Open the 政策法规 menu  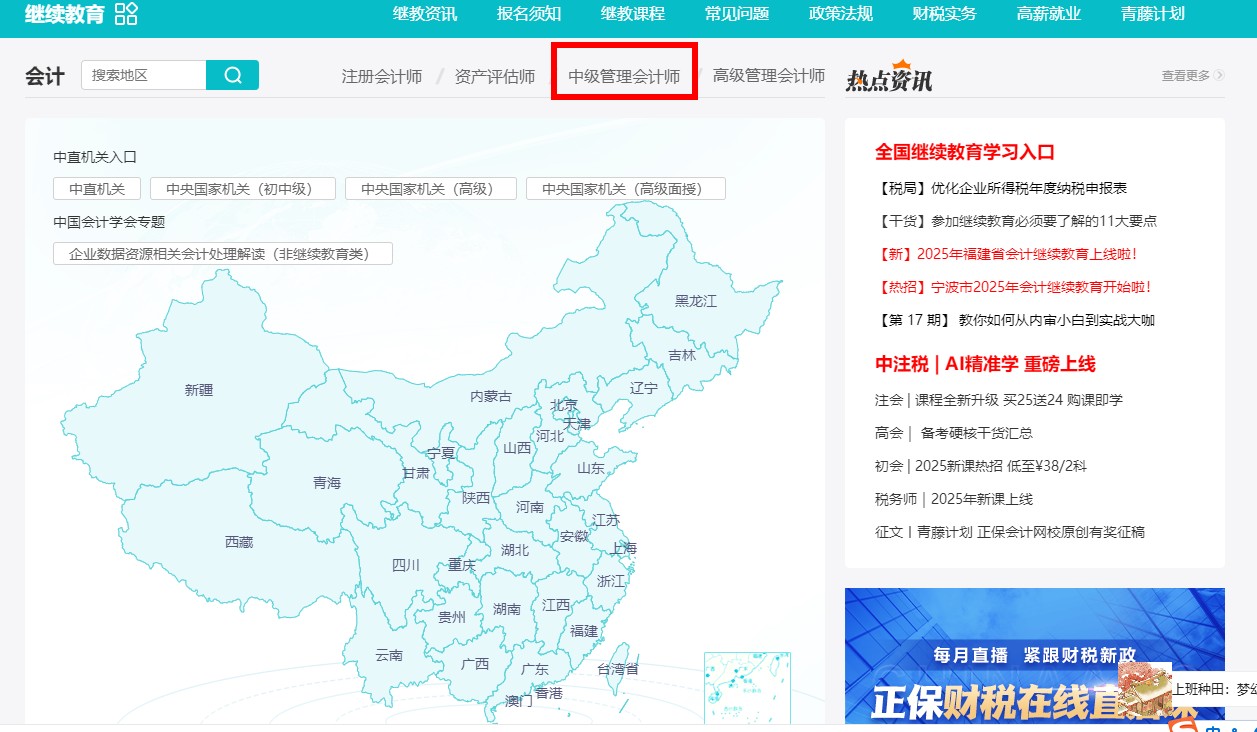click(838, 15)
